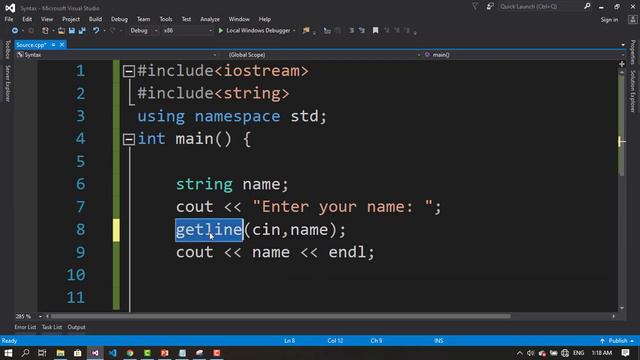Open the Local Windows Debugger dropdown arrow
The width and height of the screenshot is (640, 360).
pyautogui.click(x=294, y=31)
